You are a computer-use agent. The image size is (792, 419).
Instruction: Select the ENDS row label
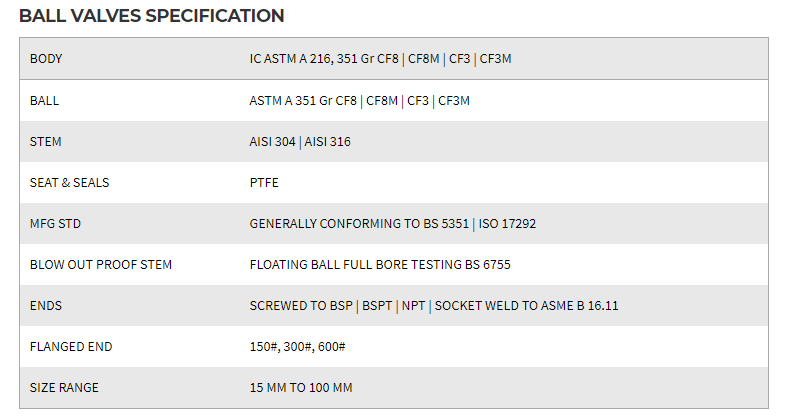point(46,306)
